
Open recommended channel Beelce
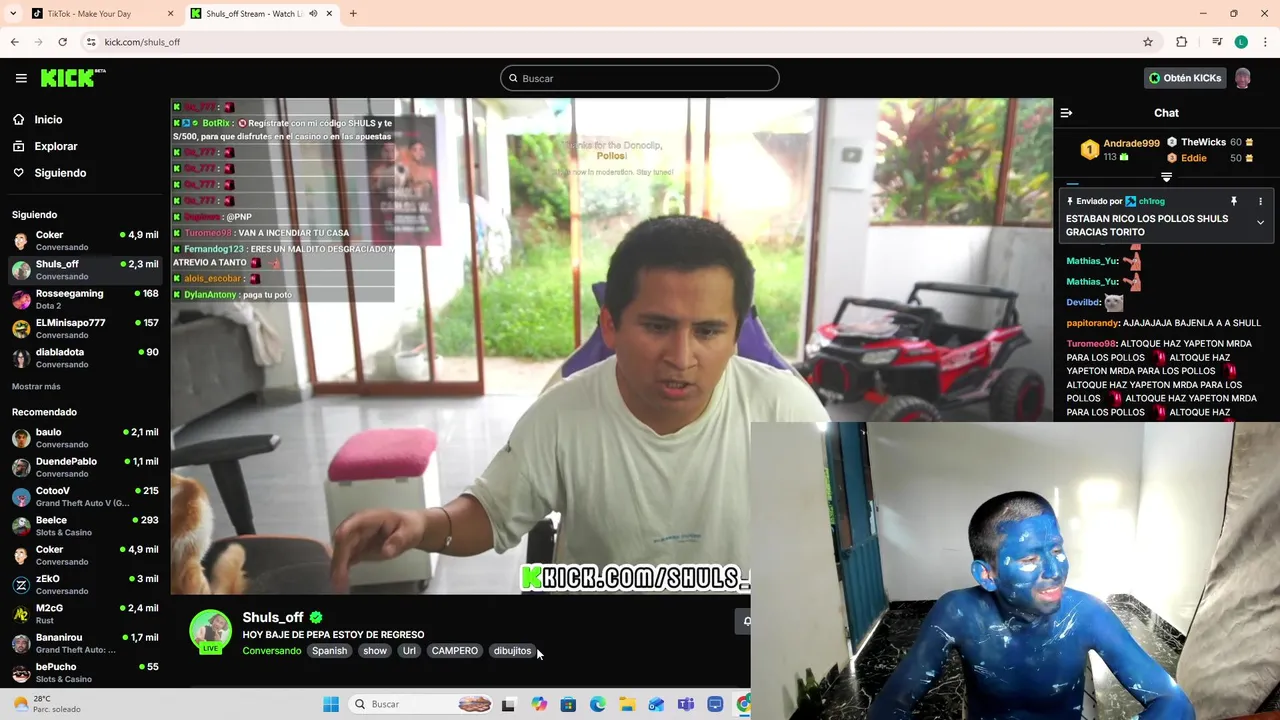pos(85,526)
